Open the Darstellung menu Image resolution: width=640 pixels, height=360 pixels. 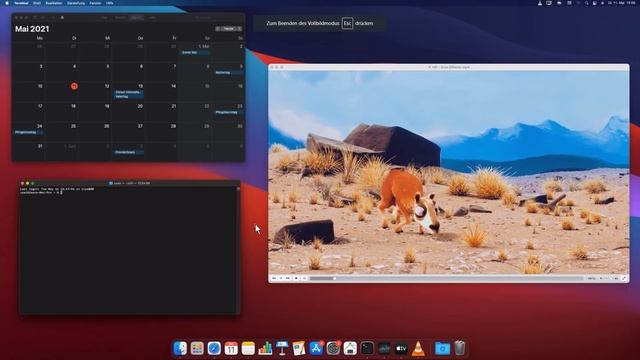click(x=76, y=3)
